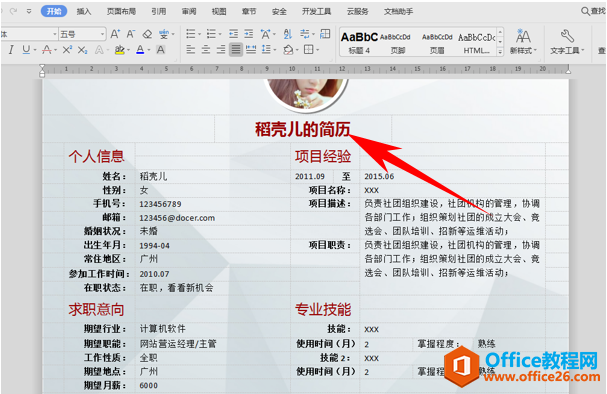This screenshot has width=607, height=394.
Task: Apply blue font color
Action: click(140, 50)
